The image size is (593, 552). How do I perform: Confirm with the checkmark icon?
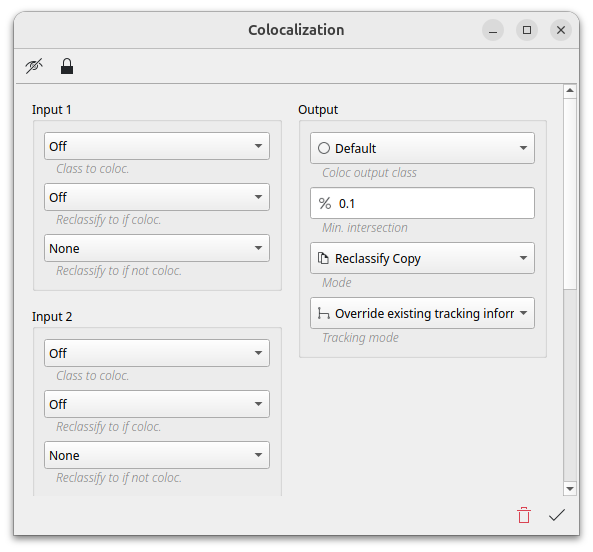557,515
